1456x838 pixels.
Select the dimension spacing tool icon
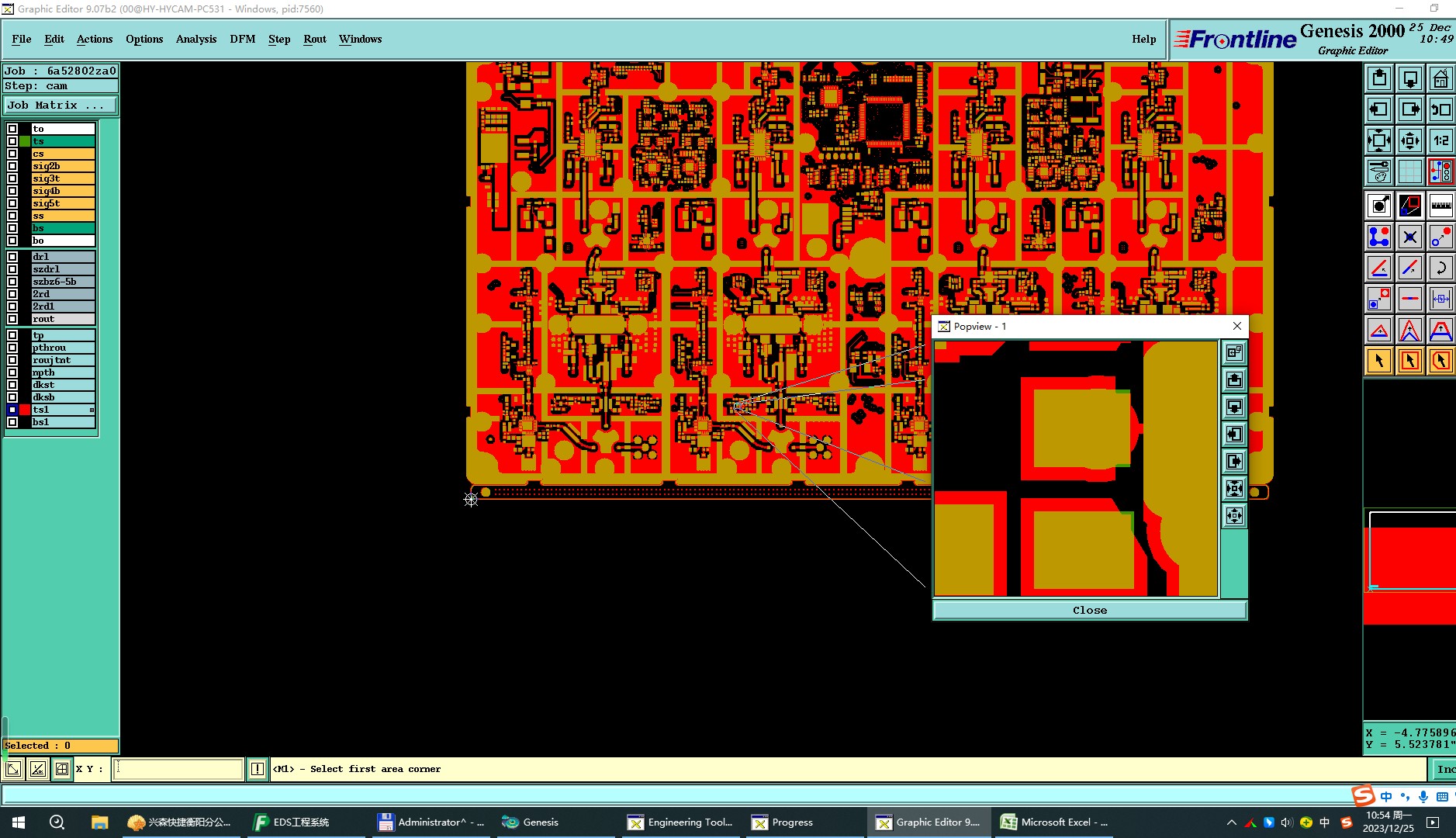(1440, 299)
